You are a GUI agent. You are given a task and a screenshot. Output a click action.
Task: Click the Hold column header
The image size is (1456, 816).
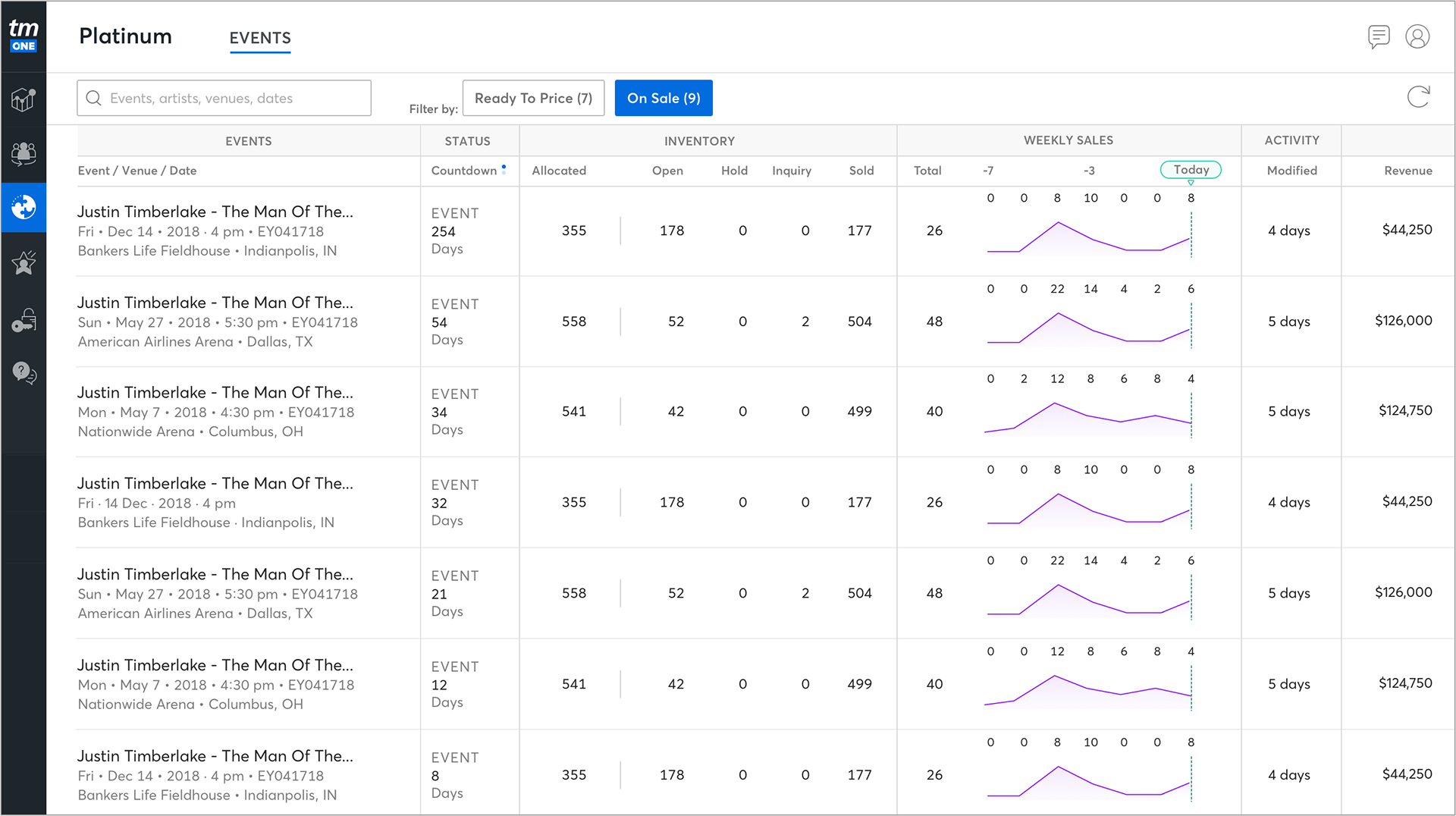(x=734, y=171)
